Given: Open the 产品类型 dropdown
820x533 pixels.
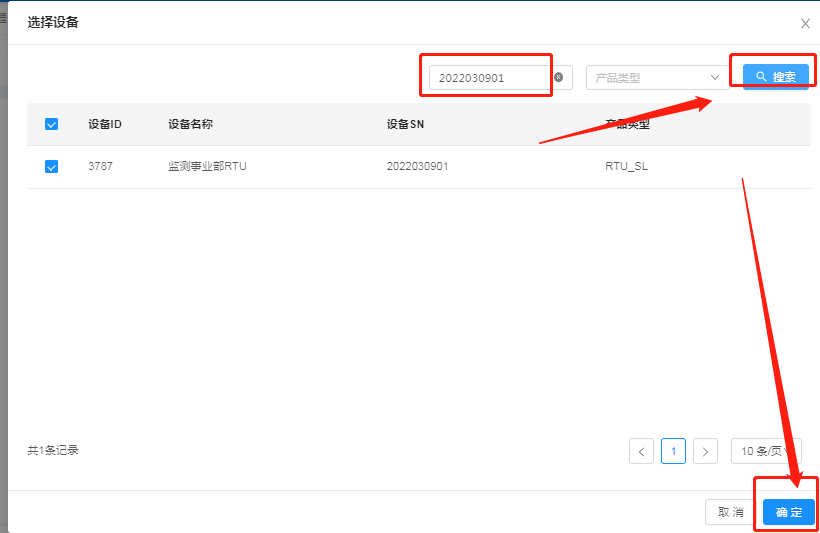Looking at the screenshot, I should [x=655, y=77].
